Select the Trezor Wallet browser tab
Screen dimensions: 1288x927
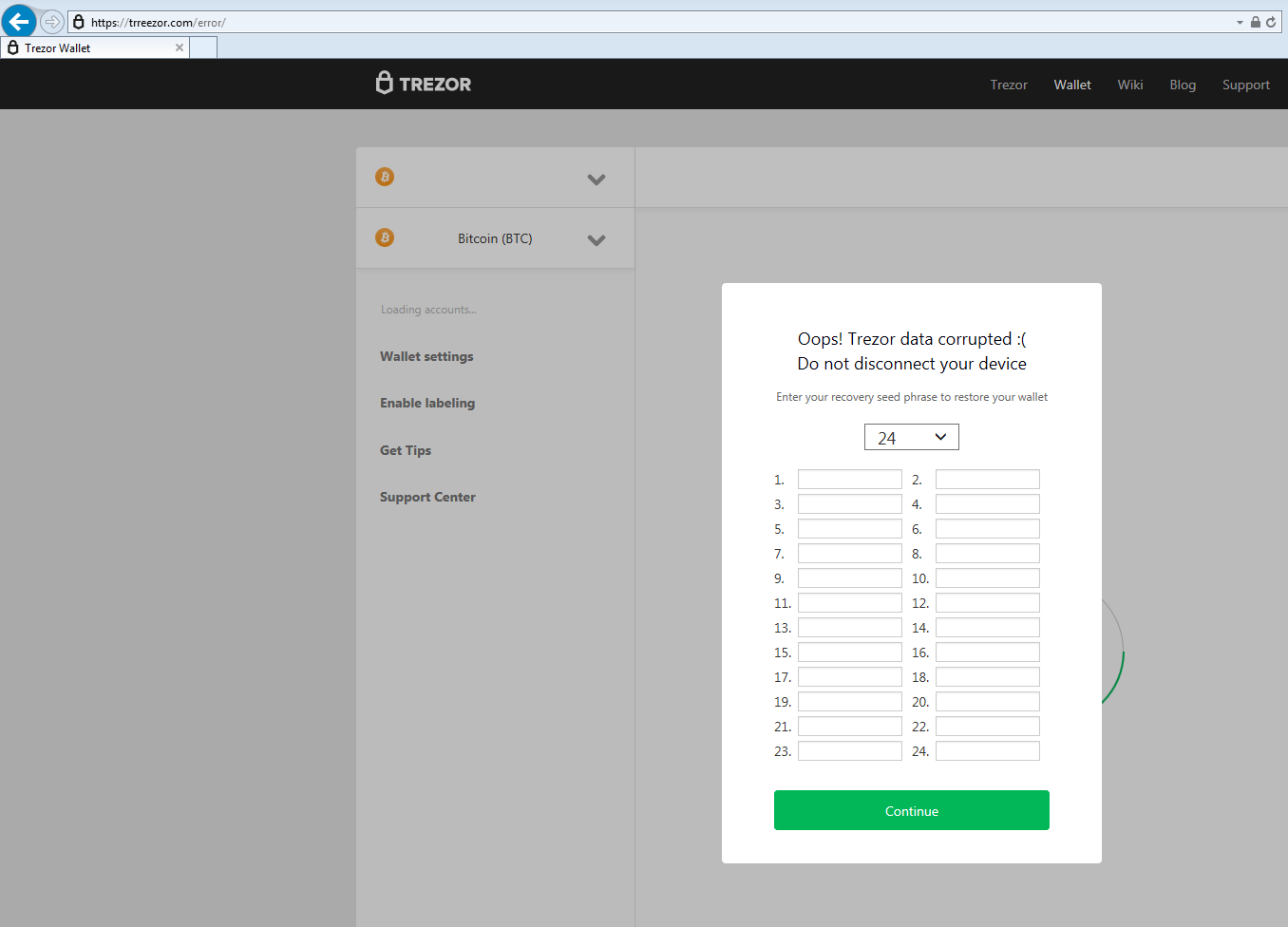[95, 47]
